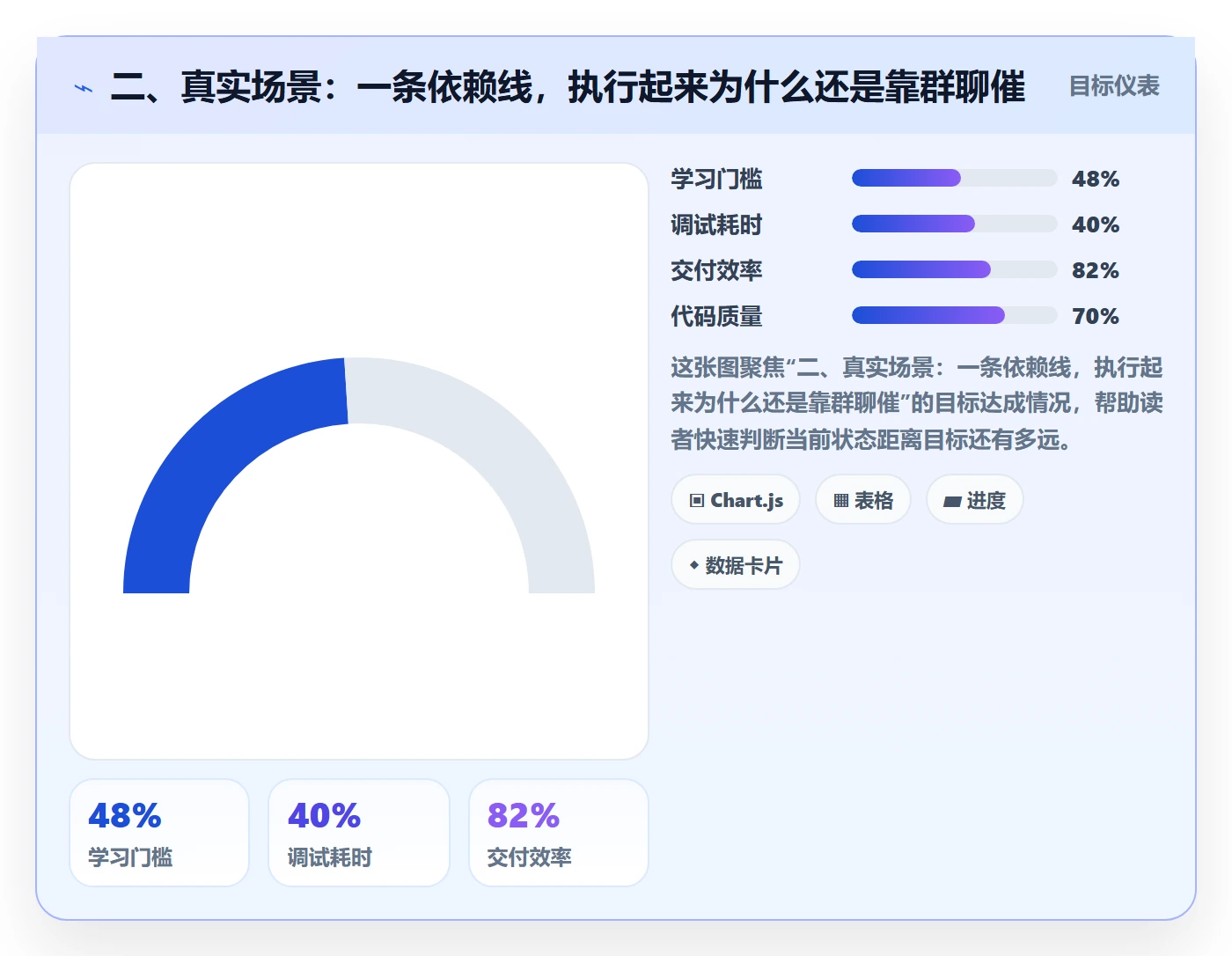Click the 调试耗时 label in the progress list
This screenshot has width=1232, height=956.
(x=716, y=224)
